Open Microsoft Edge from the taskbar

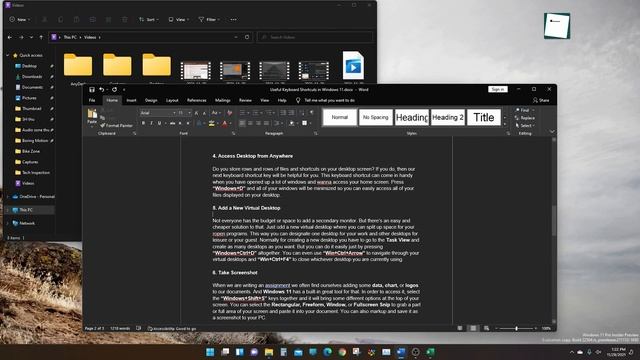[x=328, y=352]
